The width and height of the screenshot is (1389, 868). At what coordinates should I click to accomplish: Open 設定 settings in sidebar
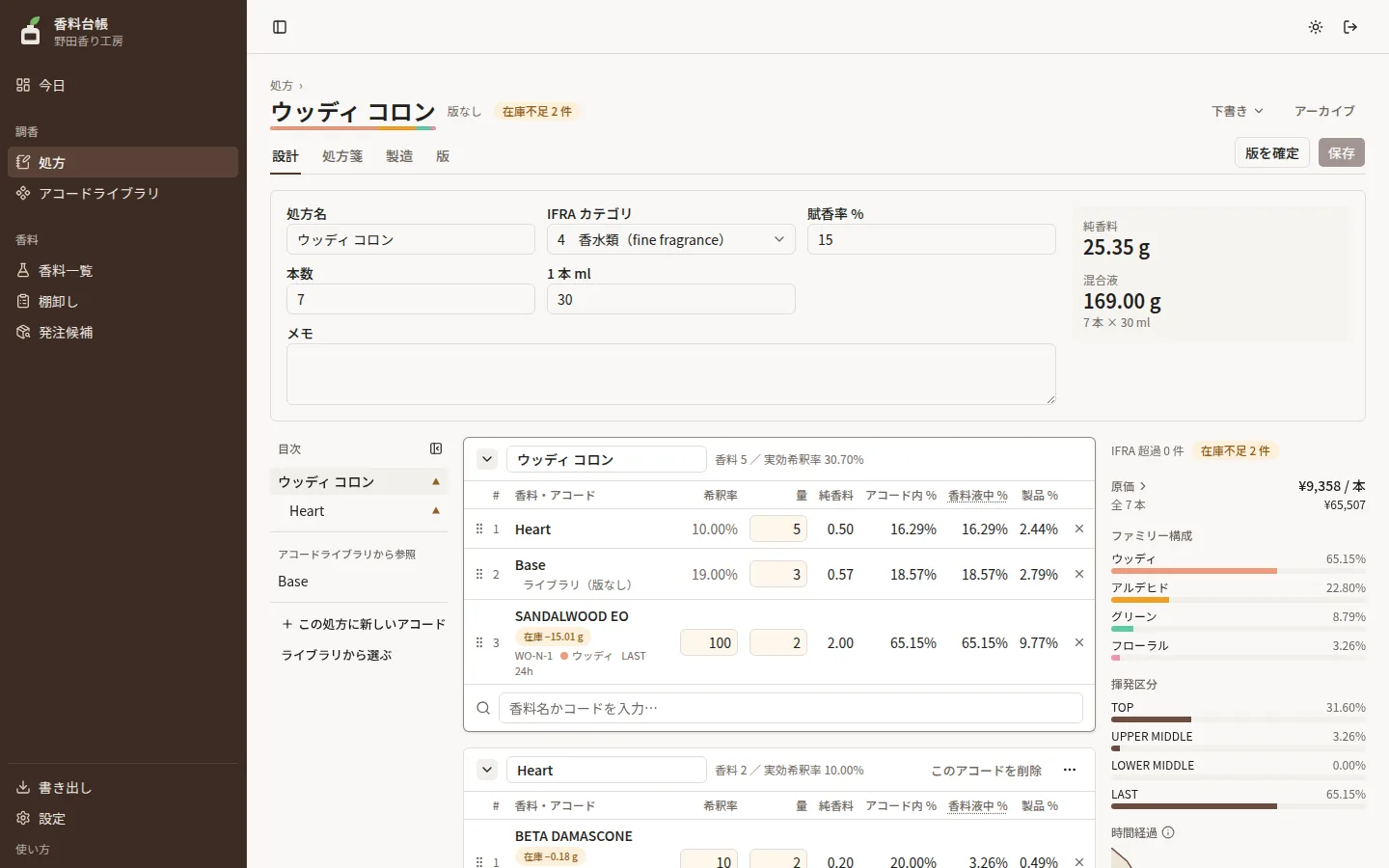[123, 818]
